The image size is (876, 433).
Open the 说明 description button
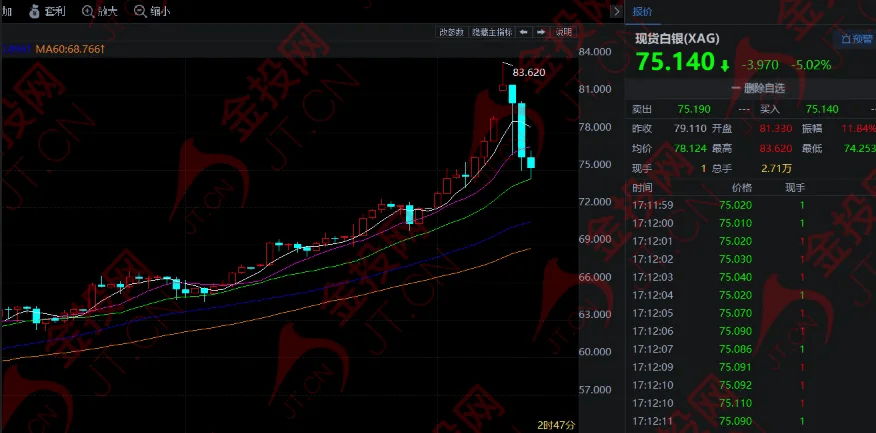pos(564,32)
